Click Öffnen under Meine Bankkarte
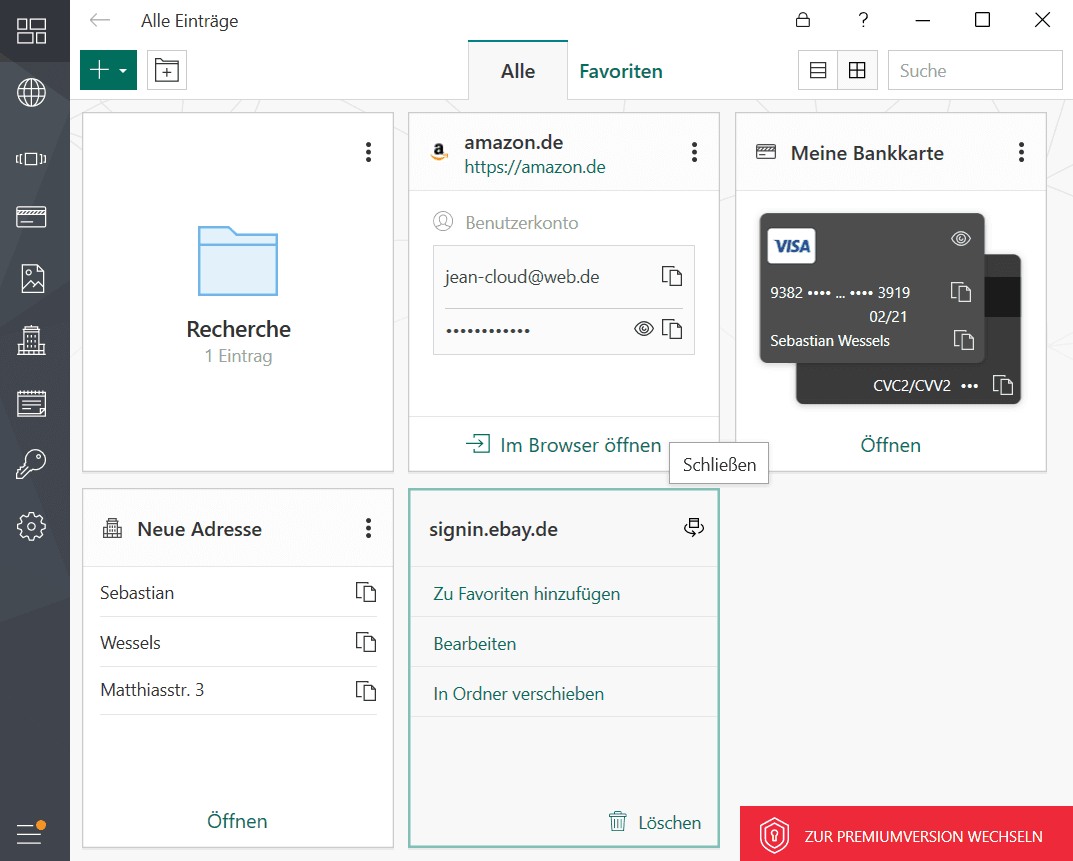 pos(890,445)
